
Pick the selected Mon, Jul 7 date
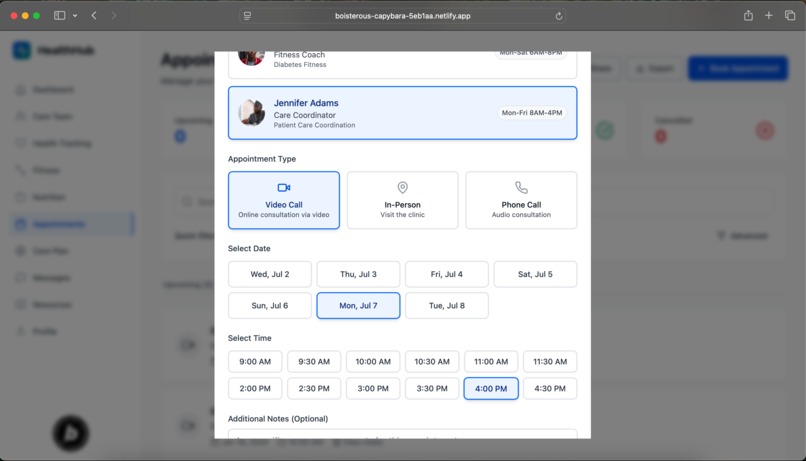point(358,305)
